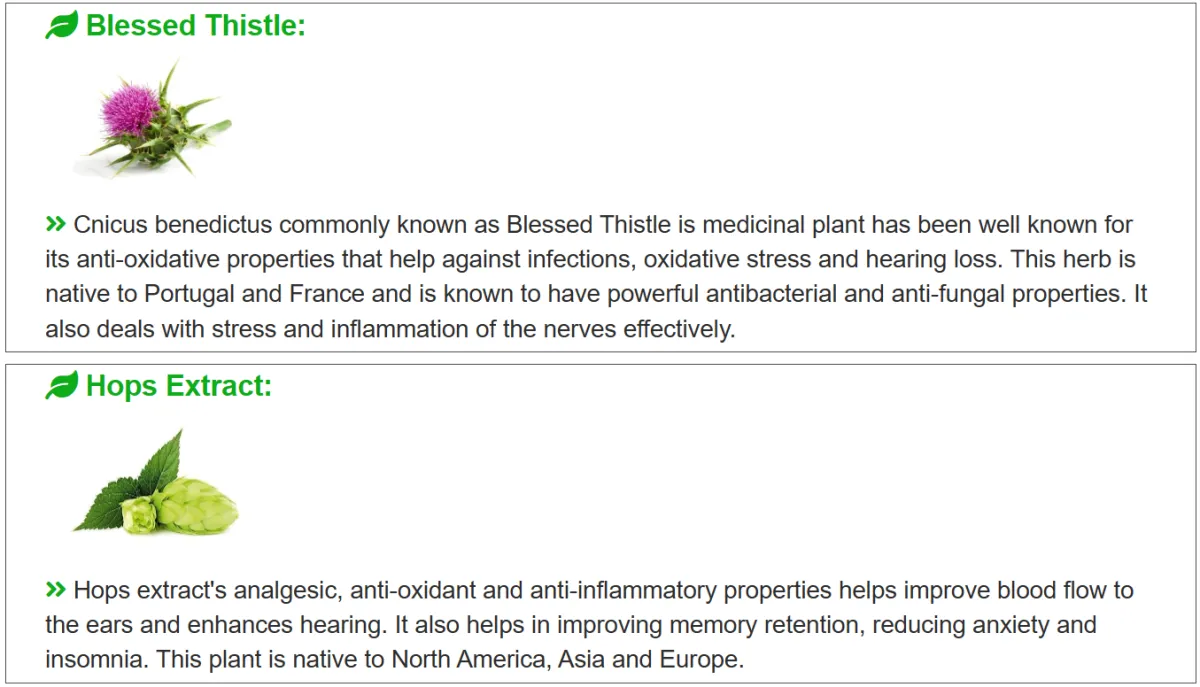Click the Hops Extract heading text
This screenshot has height=687, width=1200.
point(179,386)
